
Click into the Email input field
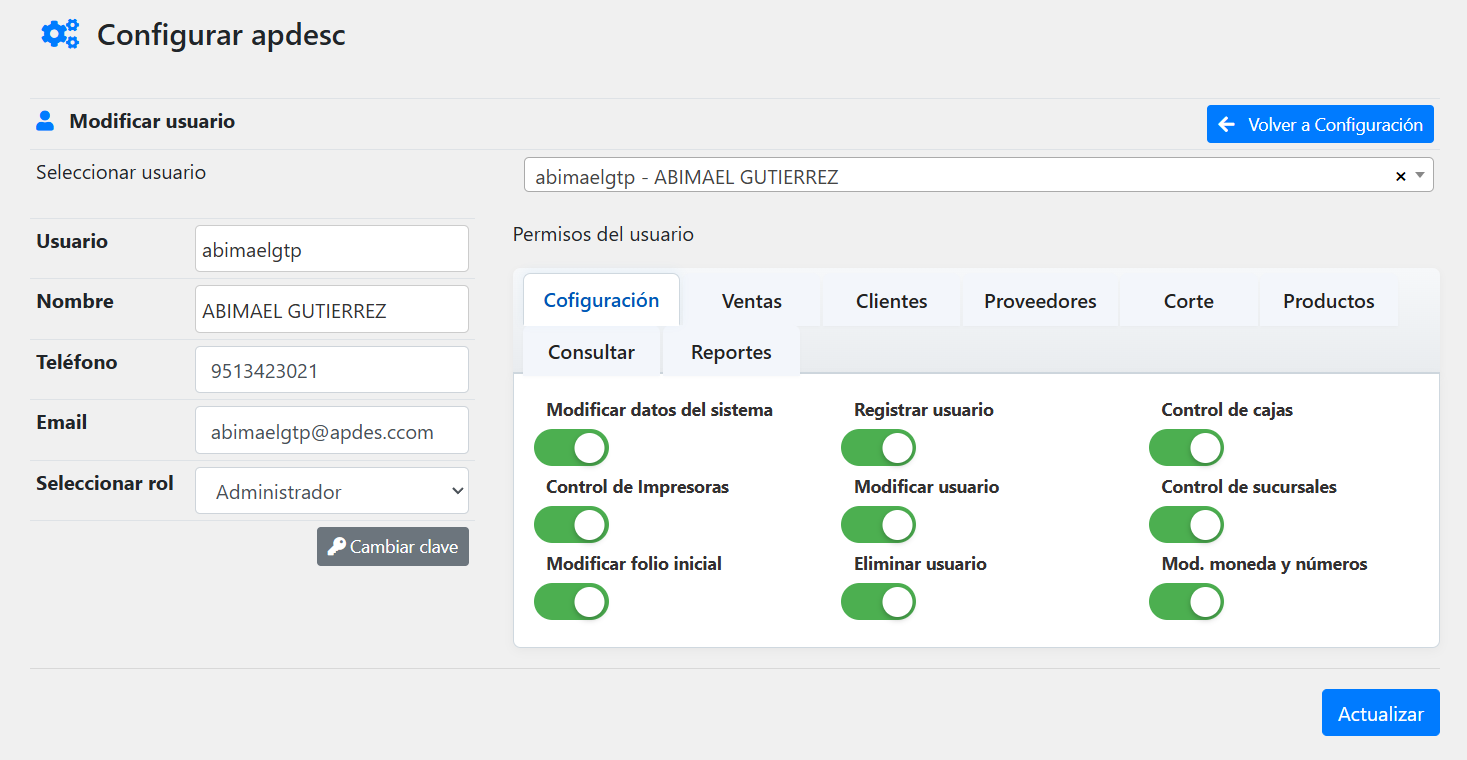tap(331, 431)
